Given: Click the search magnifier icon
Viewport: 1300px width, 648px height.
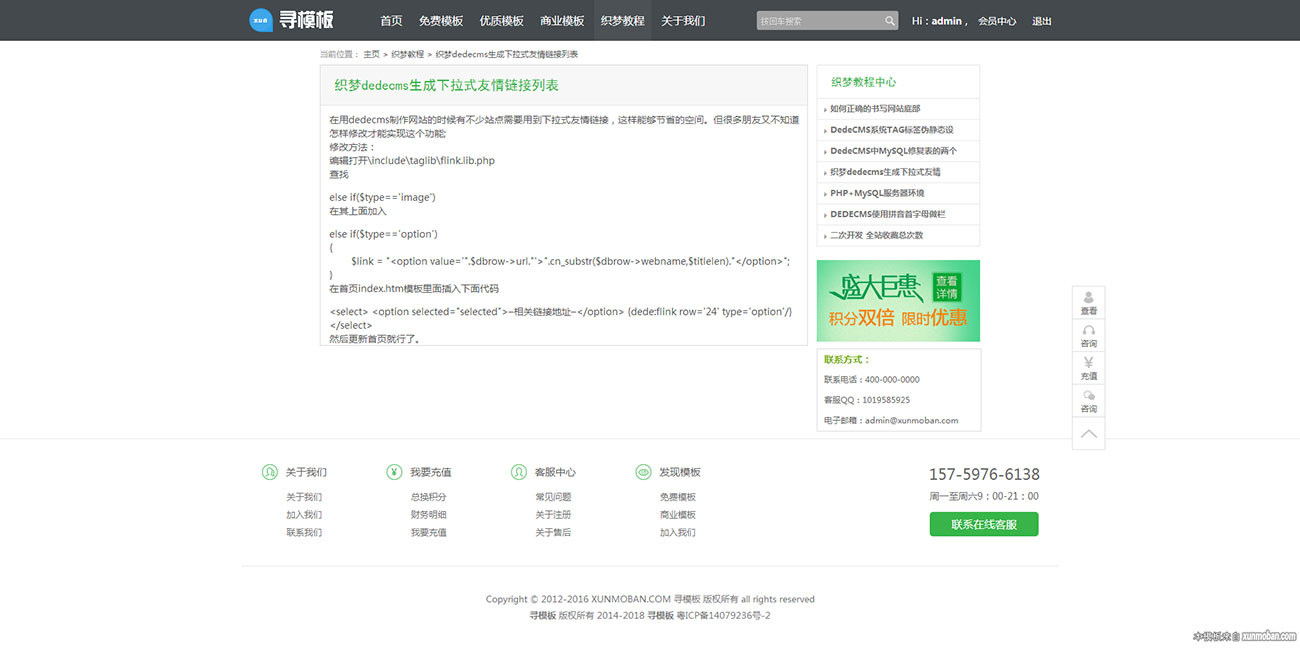Looking at the screenshot, I should pos(890,21).
